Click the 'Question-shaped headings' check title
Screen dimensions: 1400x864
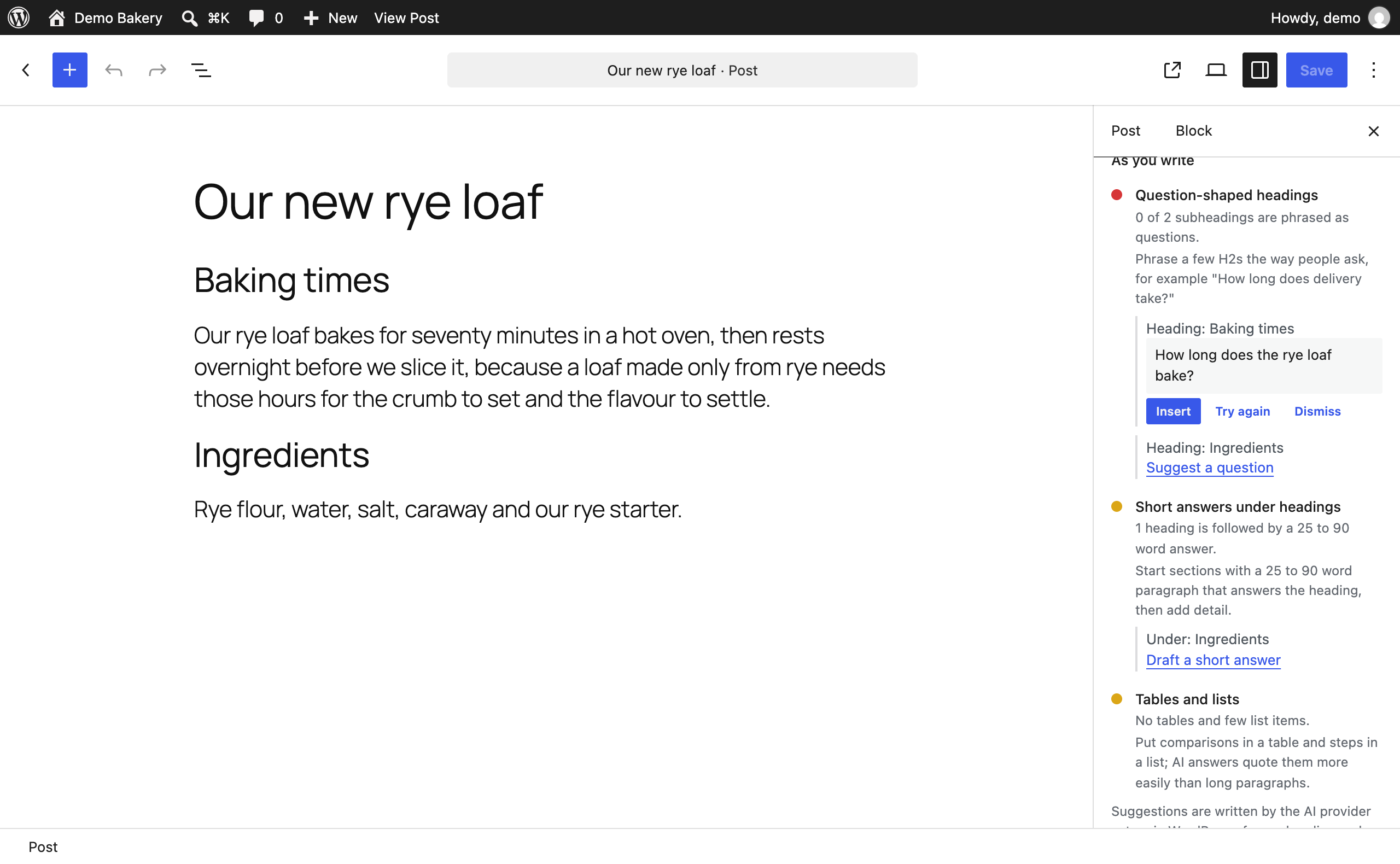pos(1226,195)
